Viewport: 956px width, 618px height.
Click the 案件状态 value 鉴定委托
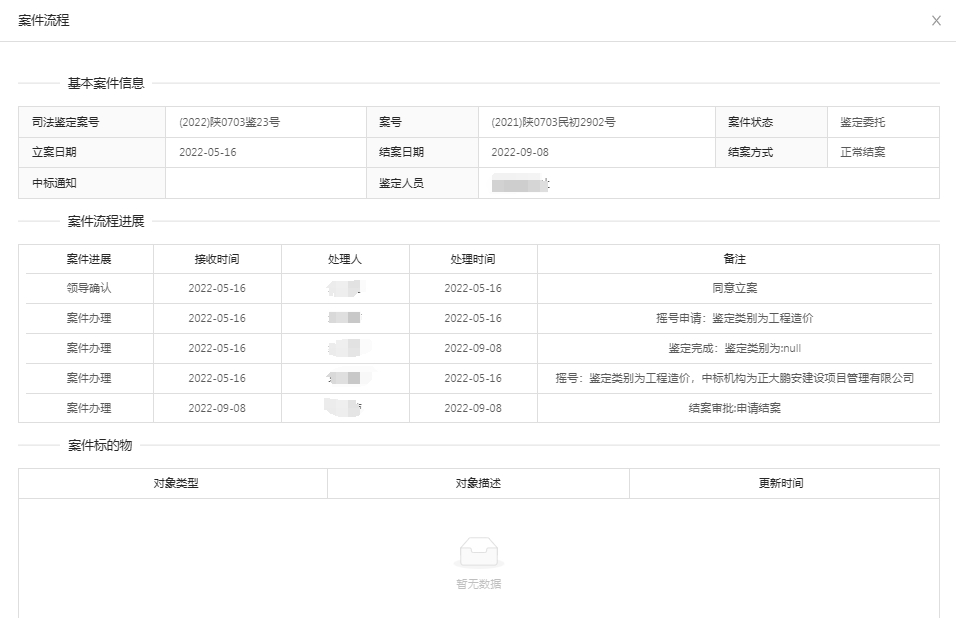click(862, 122)
